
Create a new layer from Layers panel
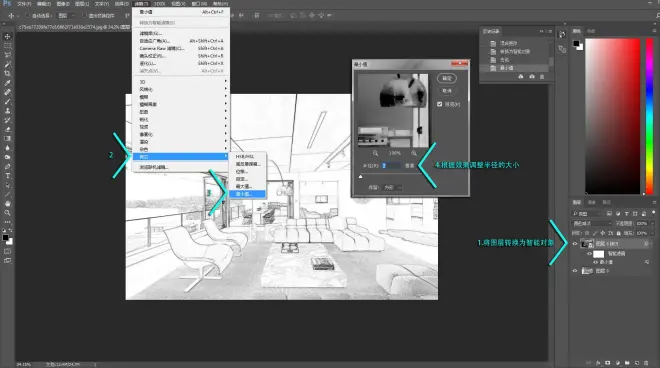click(x=637, y=363)
